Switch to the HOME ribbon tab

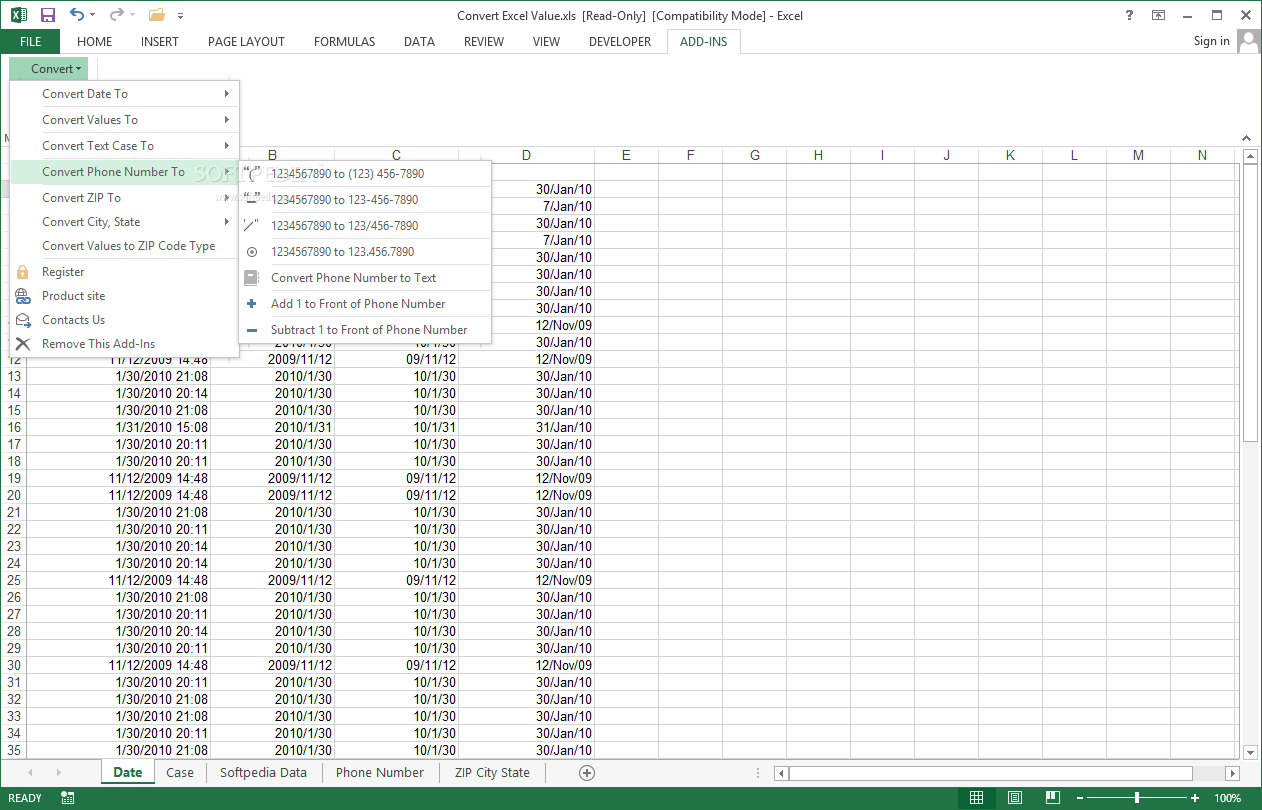coord(94,41)
